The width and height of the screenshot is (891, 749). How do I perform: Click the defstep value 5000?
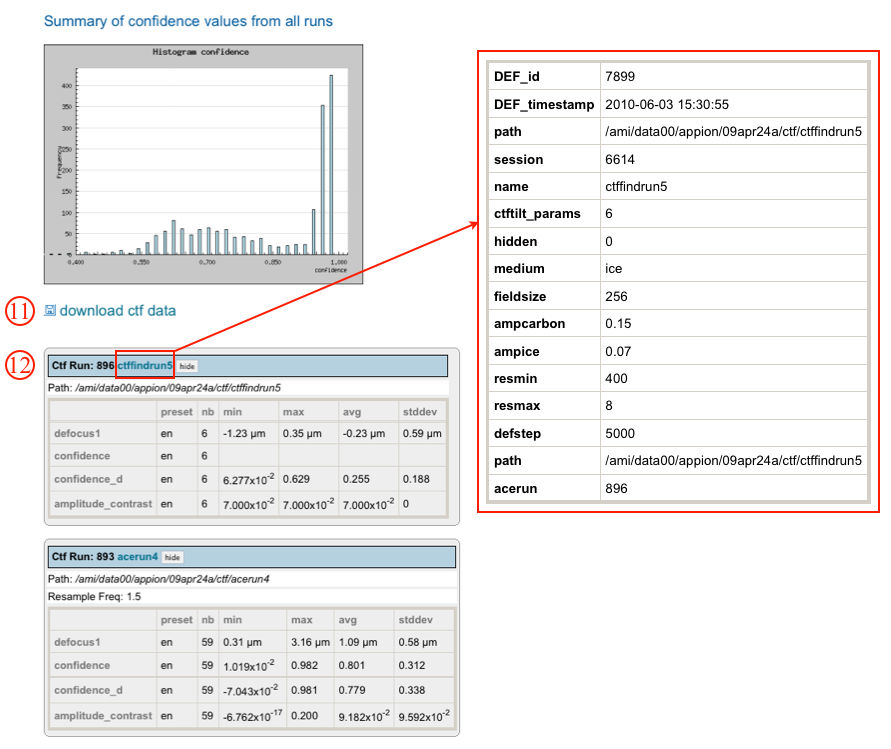(x=620, y=434)
